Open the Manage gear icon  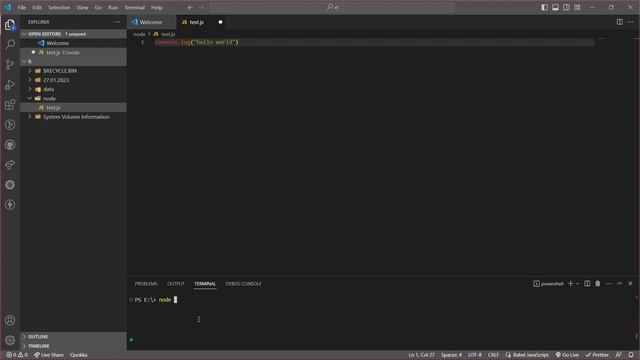pyautogui.click(x=10, y=340)
